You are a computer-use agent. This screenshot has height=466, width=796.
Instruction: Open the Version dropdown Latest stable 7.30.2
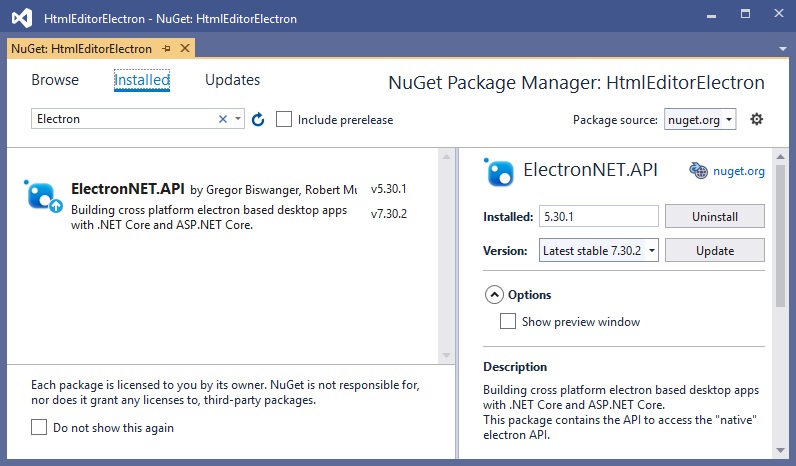599,250
